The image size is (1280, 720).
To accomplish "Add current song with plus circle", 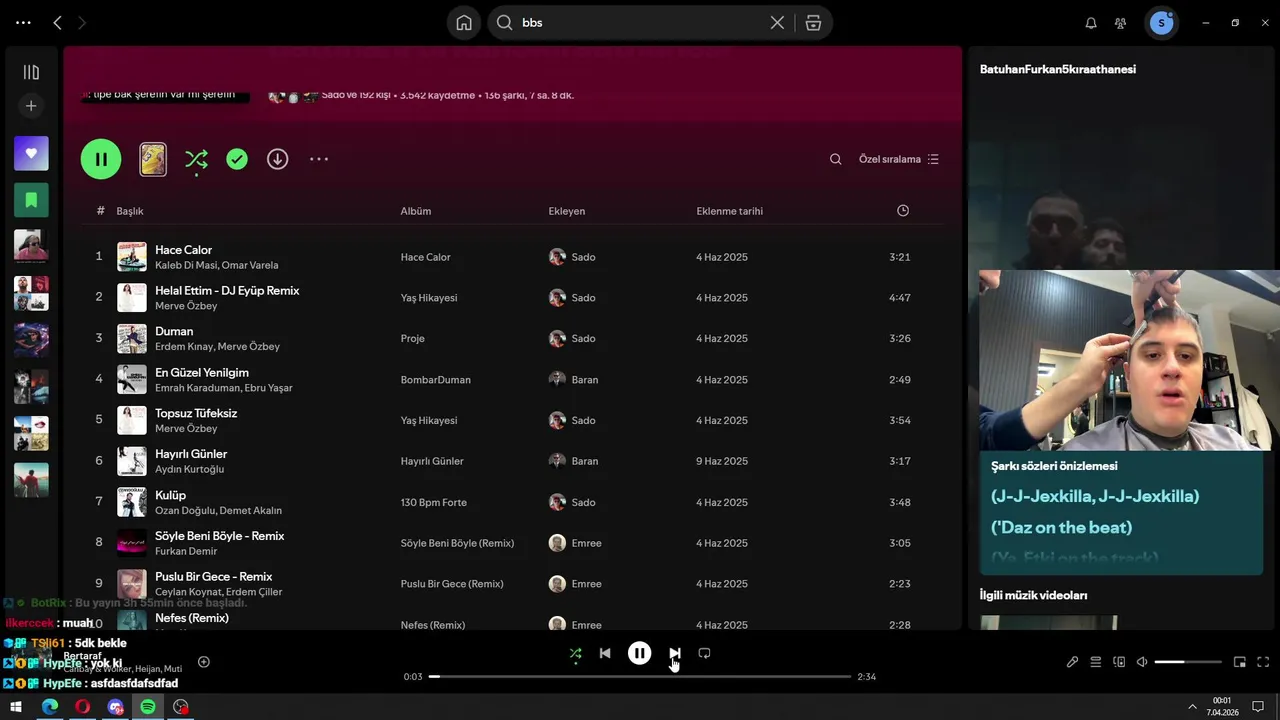I will [204, 662].
